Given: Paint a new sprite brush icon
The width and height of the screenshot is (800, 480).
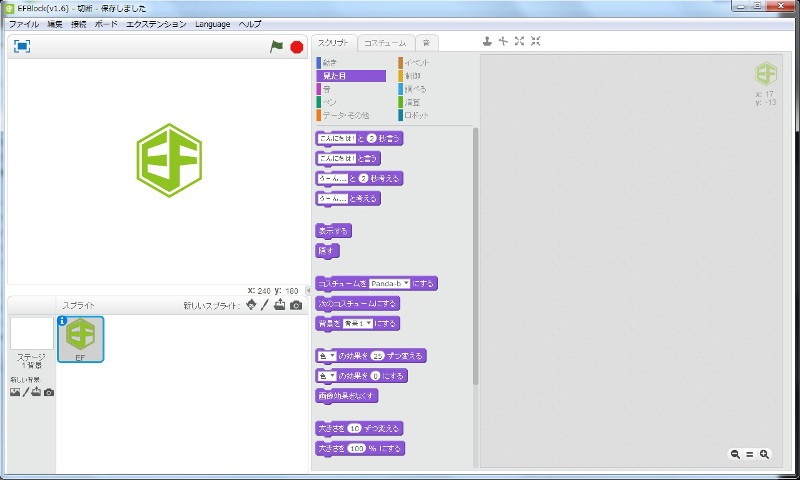Looking at the screenshot, I should coord(264,305).
